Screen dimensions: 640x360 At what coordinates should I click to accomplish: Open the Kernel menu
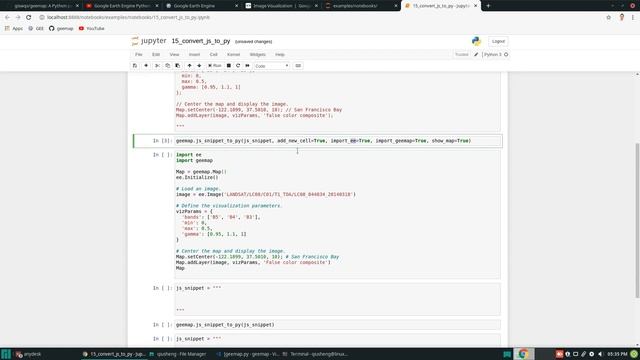pos(233,54)
